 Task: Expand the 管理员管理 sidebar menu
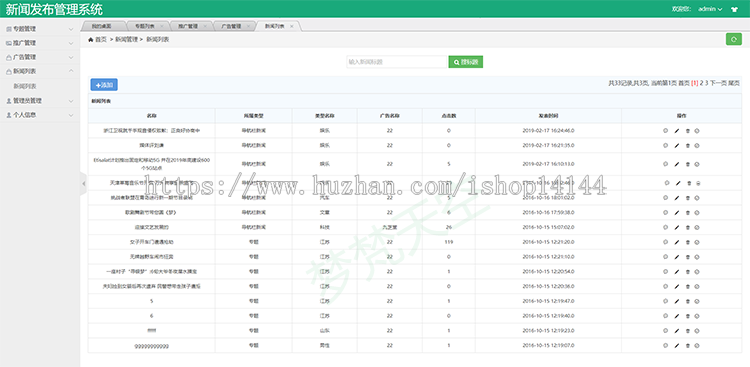coord(40,101)
